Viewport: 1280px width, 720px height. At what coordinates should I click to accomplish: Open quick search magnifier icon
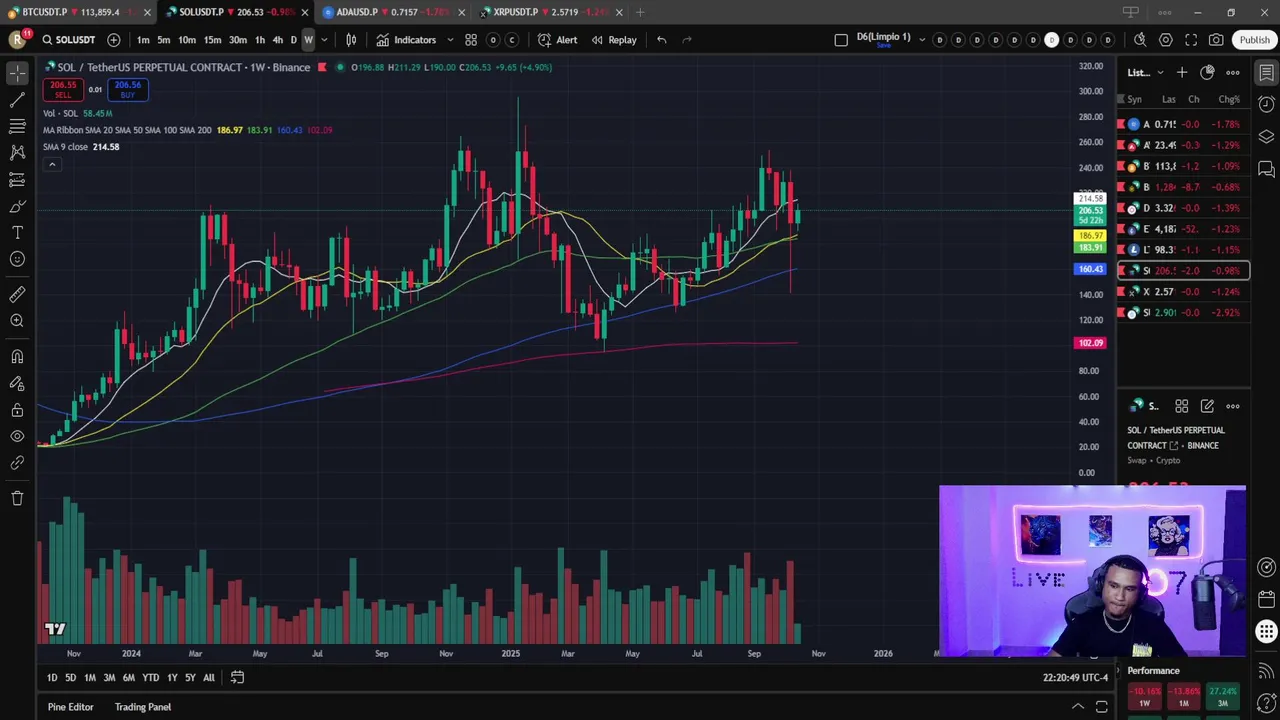(x=1140, y=40)
